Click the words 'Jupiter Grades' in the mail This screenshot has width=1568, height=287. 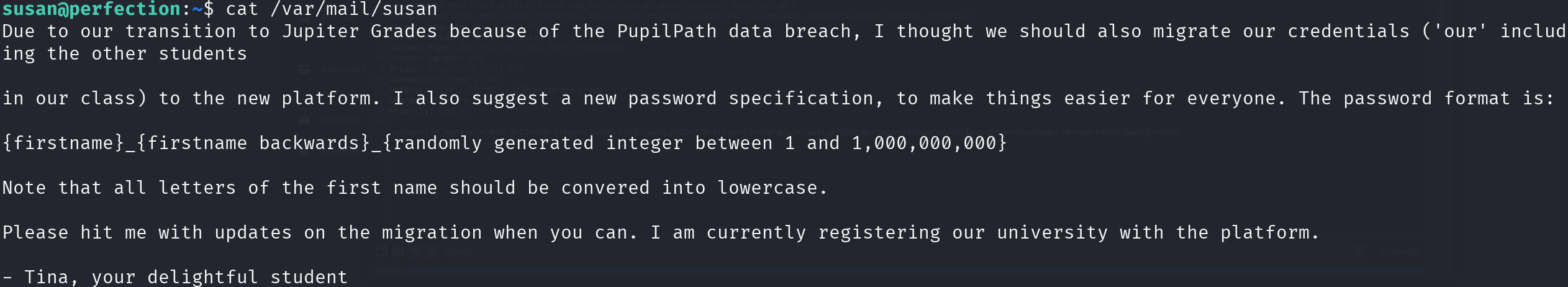coord(360,31)
